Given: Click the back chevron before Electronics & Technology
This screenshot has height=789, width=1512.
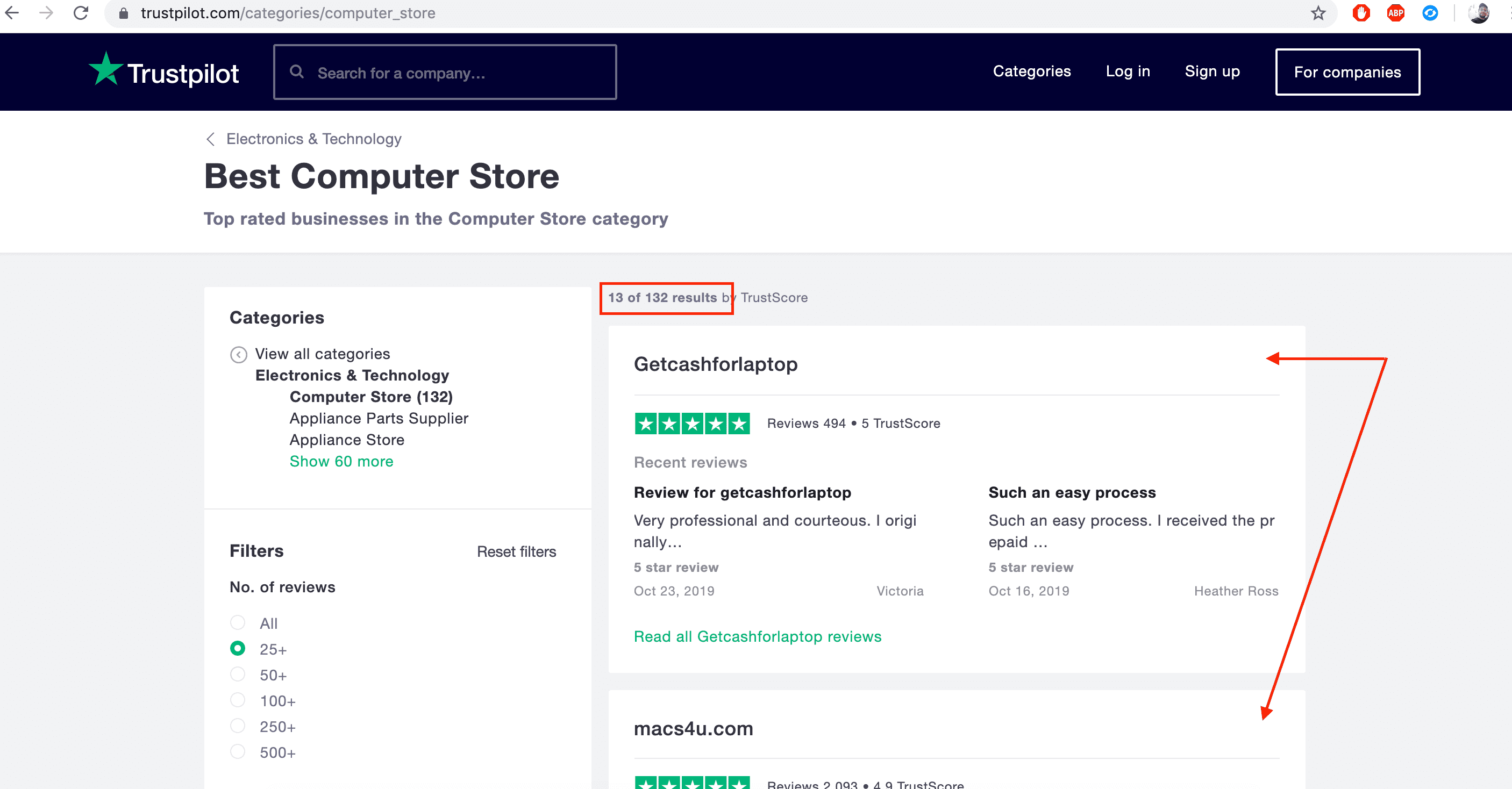Looking at the screenshot, I should [211, 139].
